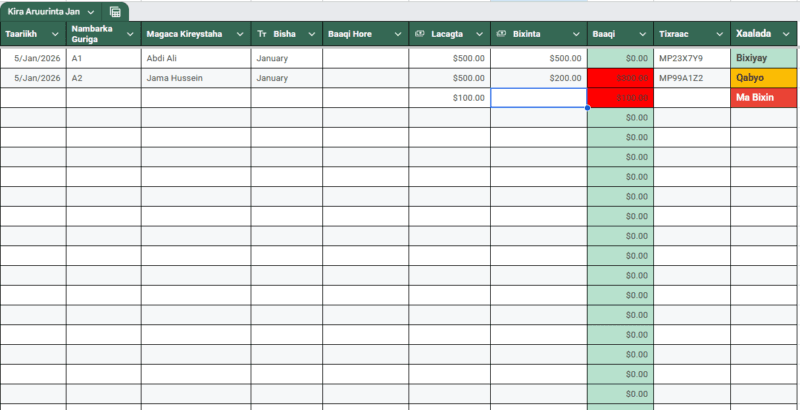Select the red Baaqi cell in Jama Hussein row
Image resolution: width=800 pixels, height=410 pixels.
620,78
